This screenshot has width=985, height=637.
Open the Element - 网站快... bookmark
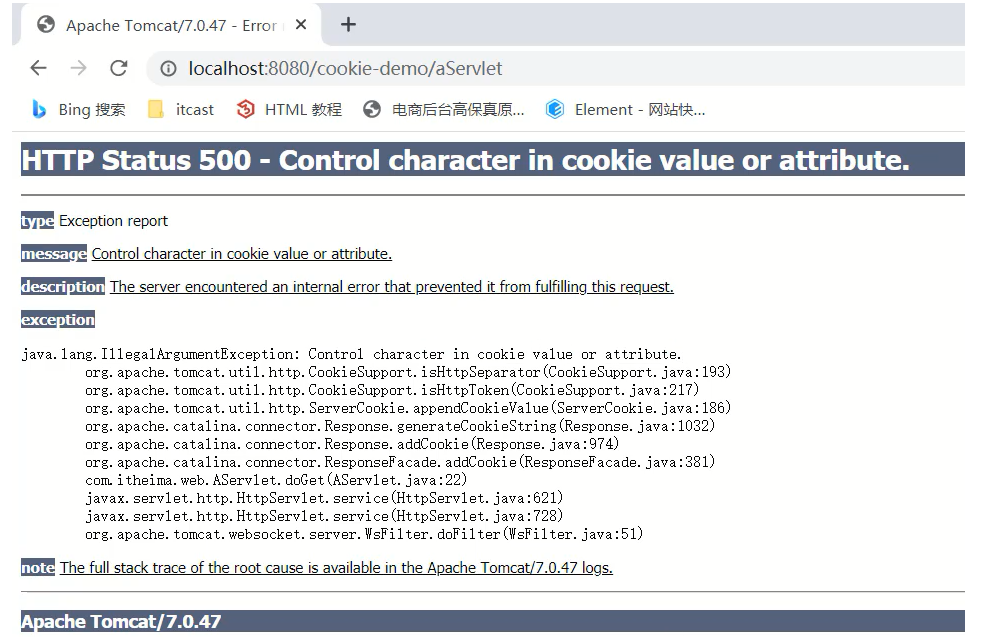pos(626,109)
